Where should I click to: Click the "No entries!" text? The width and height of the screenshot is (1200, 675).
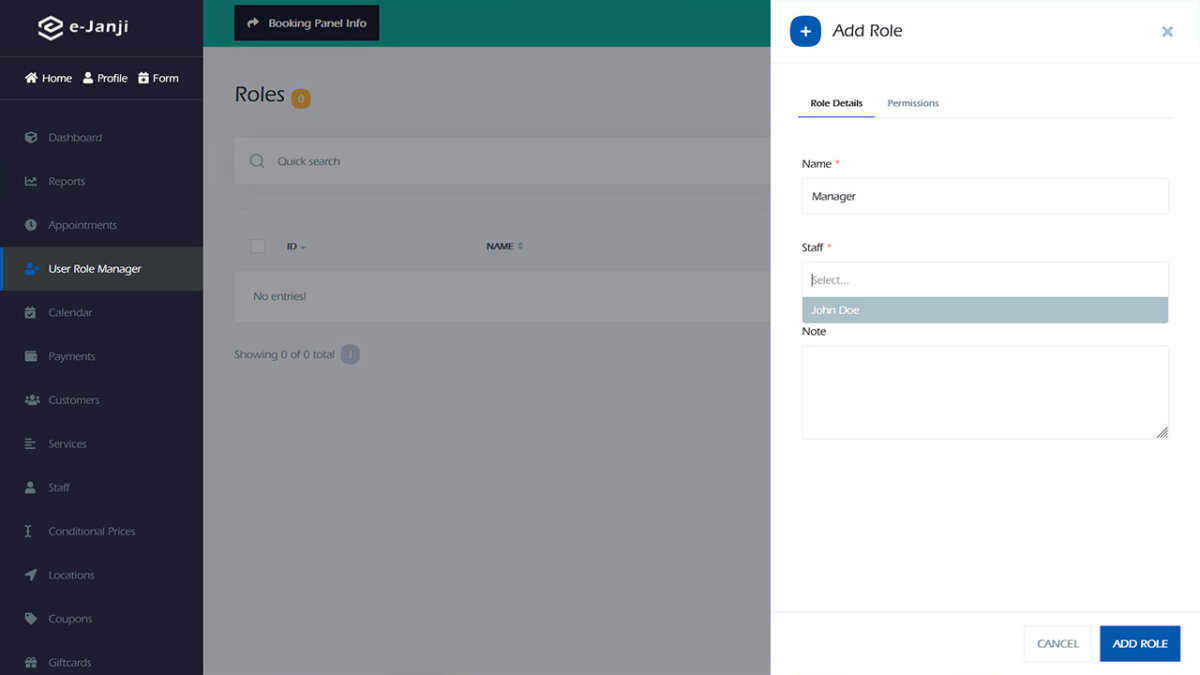(280, 296)
